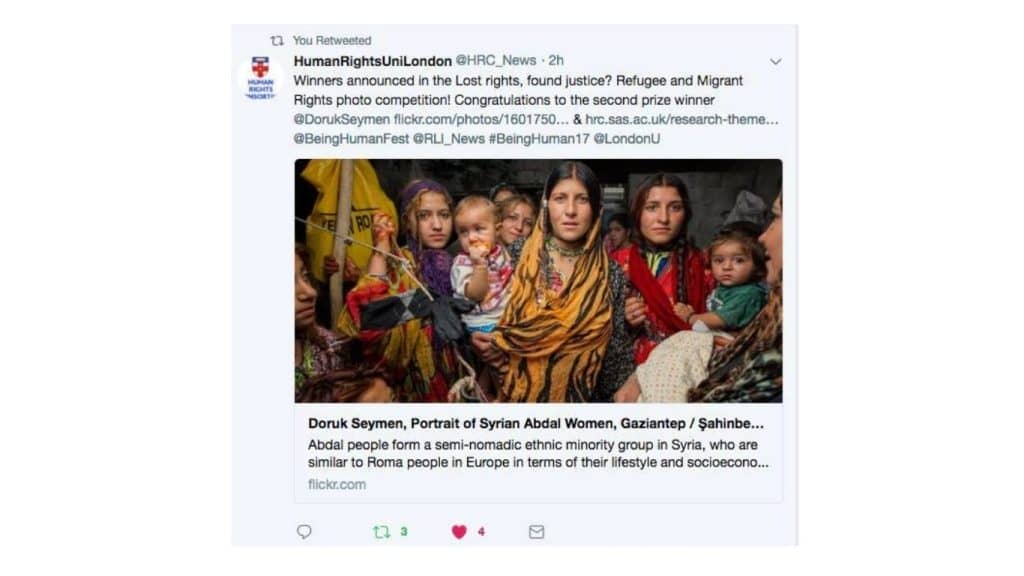
Task: Click the green retweet icon
Action: tap(381, 532)
